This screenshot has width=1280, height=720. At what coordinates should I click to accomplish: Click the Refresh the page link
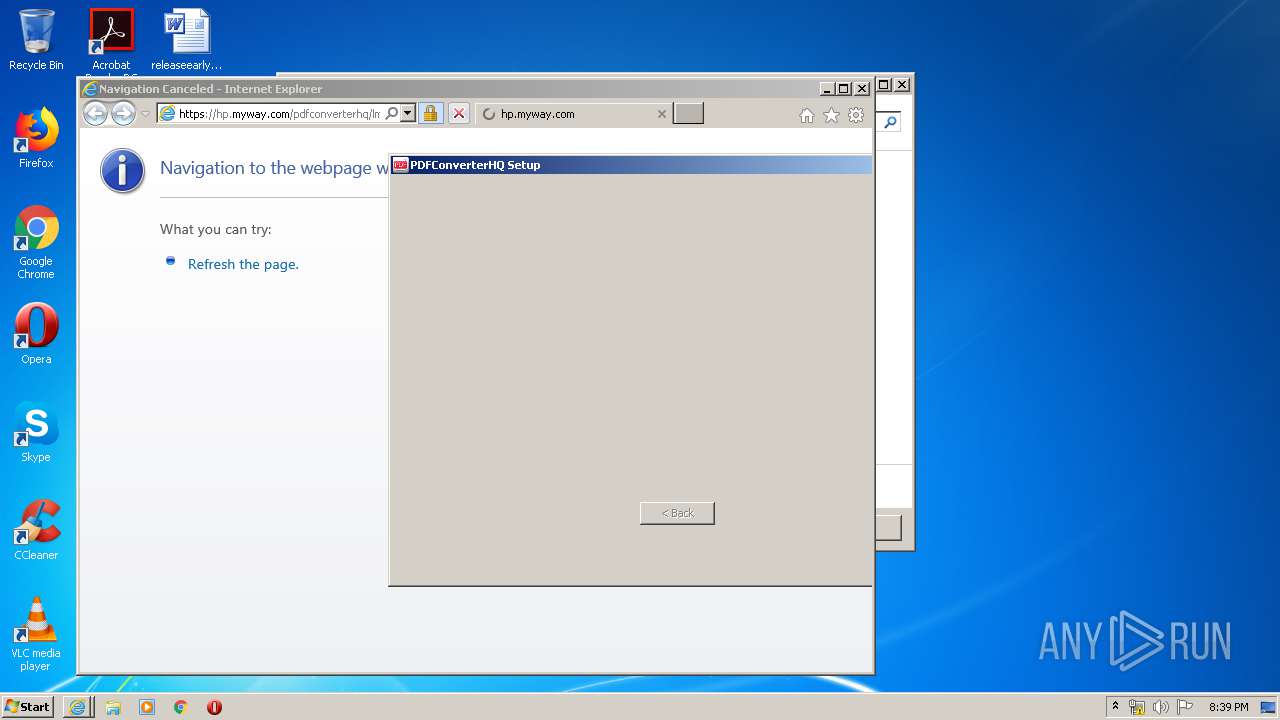(243, 264)
